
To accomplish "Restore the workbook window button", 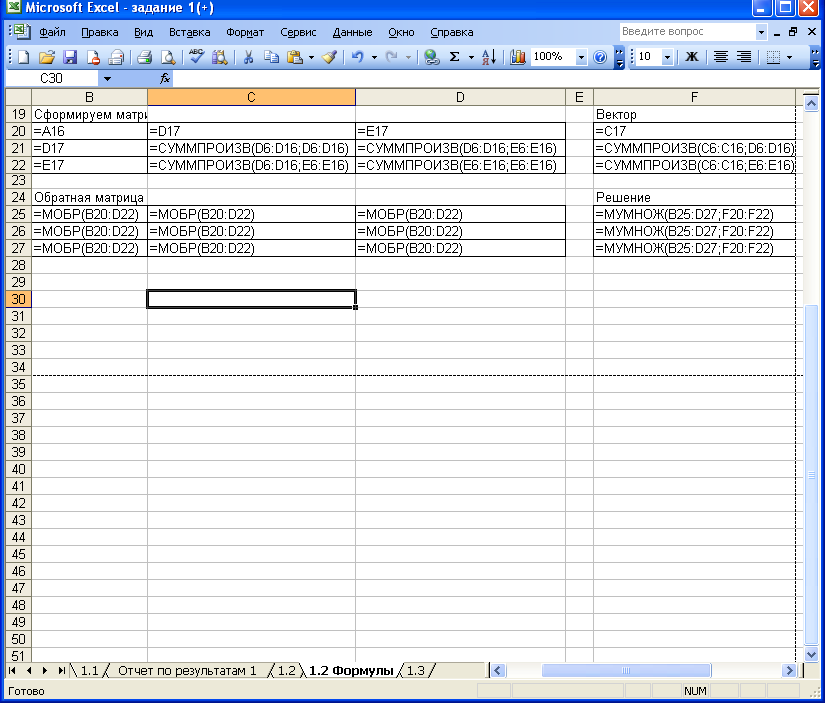I will pos(793,32).
